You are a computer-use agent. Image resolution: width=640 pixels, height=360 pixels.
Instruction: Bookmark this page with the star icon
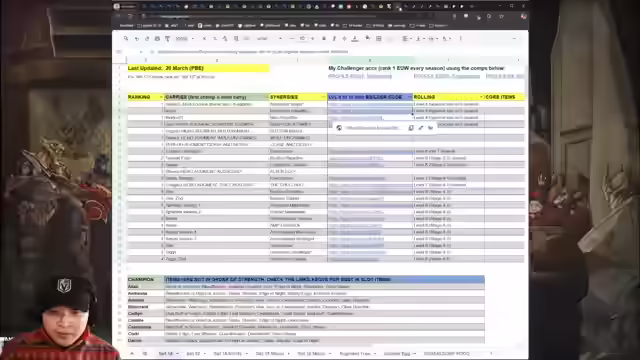pos(501,16)
